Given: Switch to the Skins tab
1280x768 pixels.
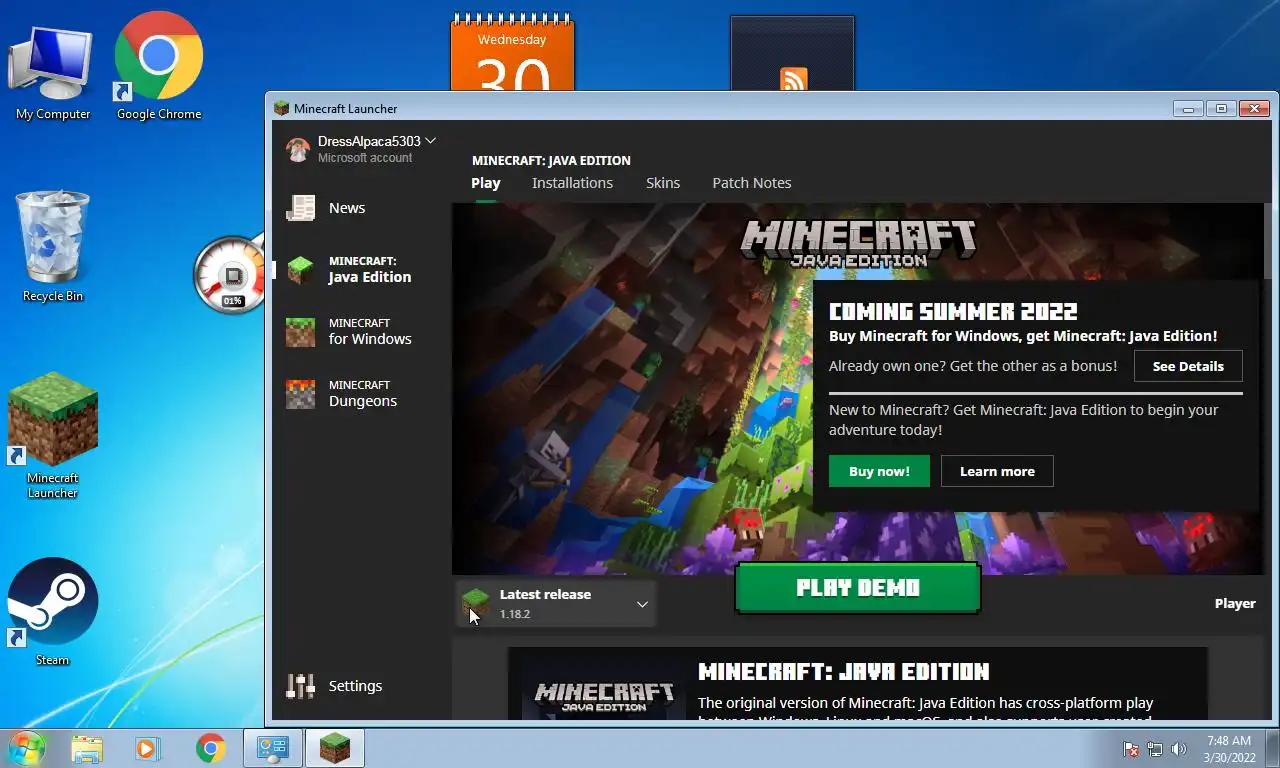Looking at the screenshot, I should click(x=663, y=183).
